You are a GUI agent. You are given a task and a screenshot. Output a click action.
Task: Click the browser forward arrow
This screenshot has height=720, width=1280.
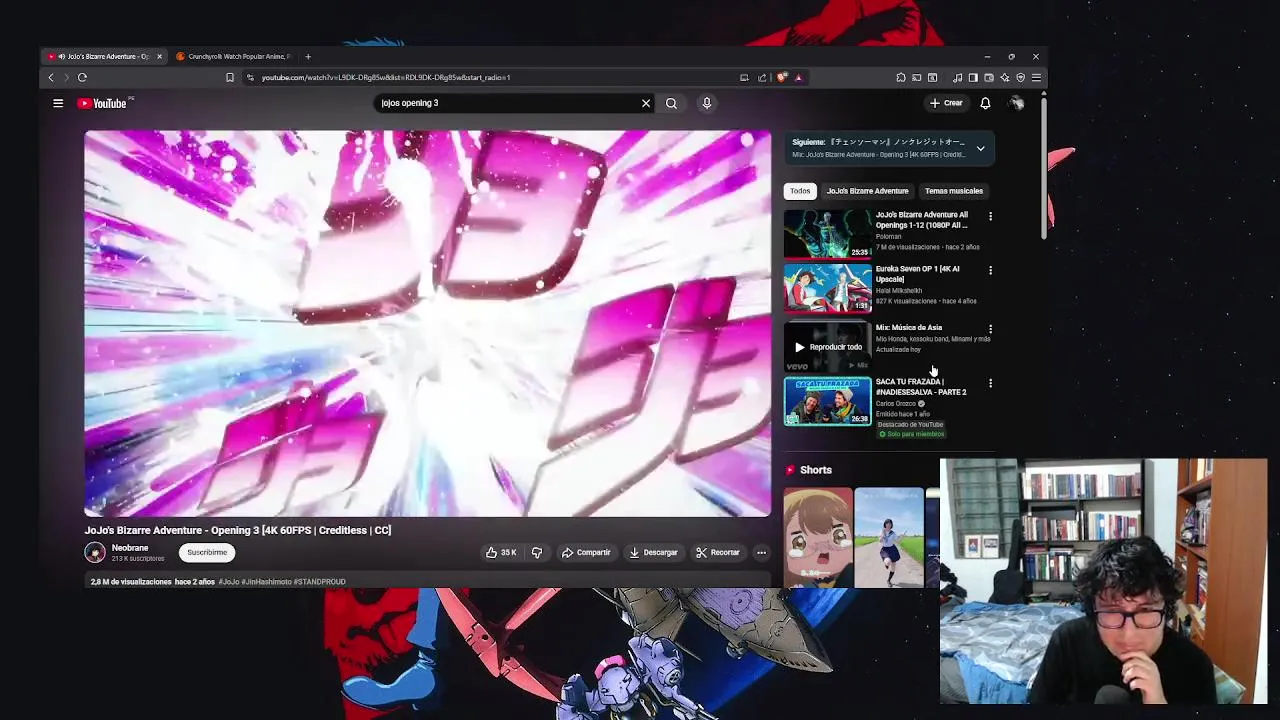[67, 77]
